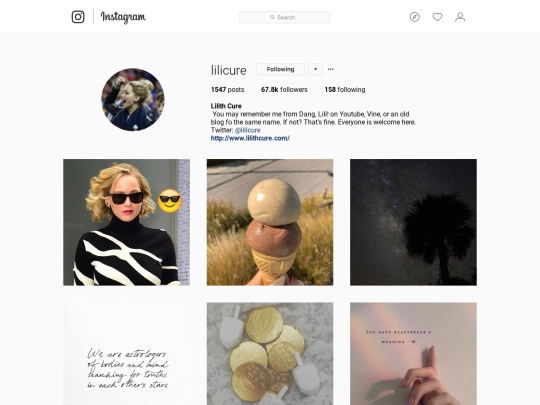
Task: Expand the suggested accounts dropdown arrow
Action: pyautogui.click(x=315, y=69)
